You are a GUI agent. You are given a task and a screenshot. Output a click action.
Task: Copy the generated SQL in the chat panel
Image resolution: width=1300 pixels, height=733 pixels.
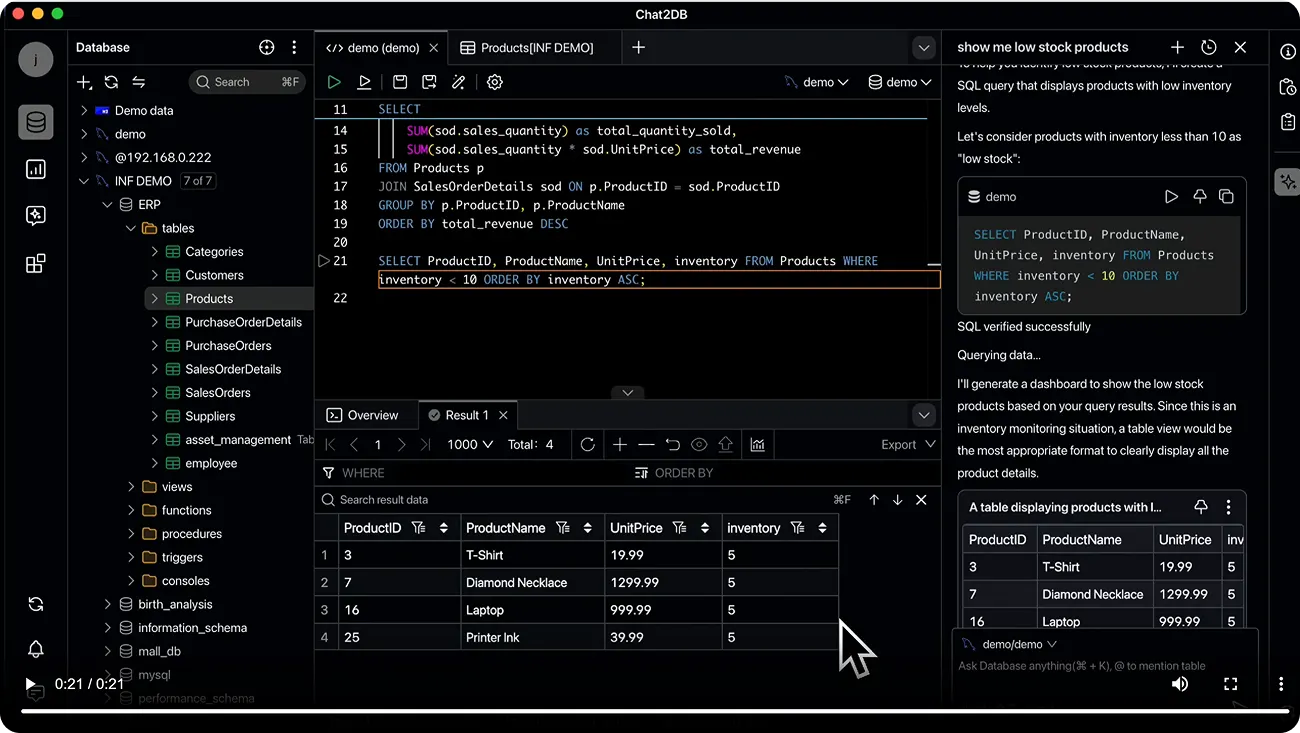click(1226, 197)
